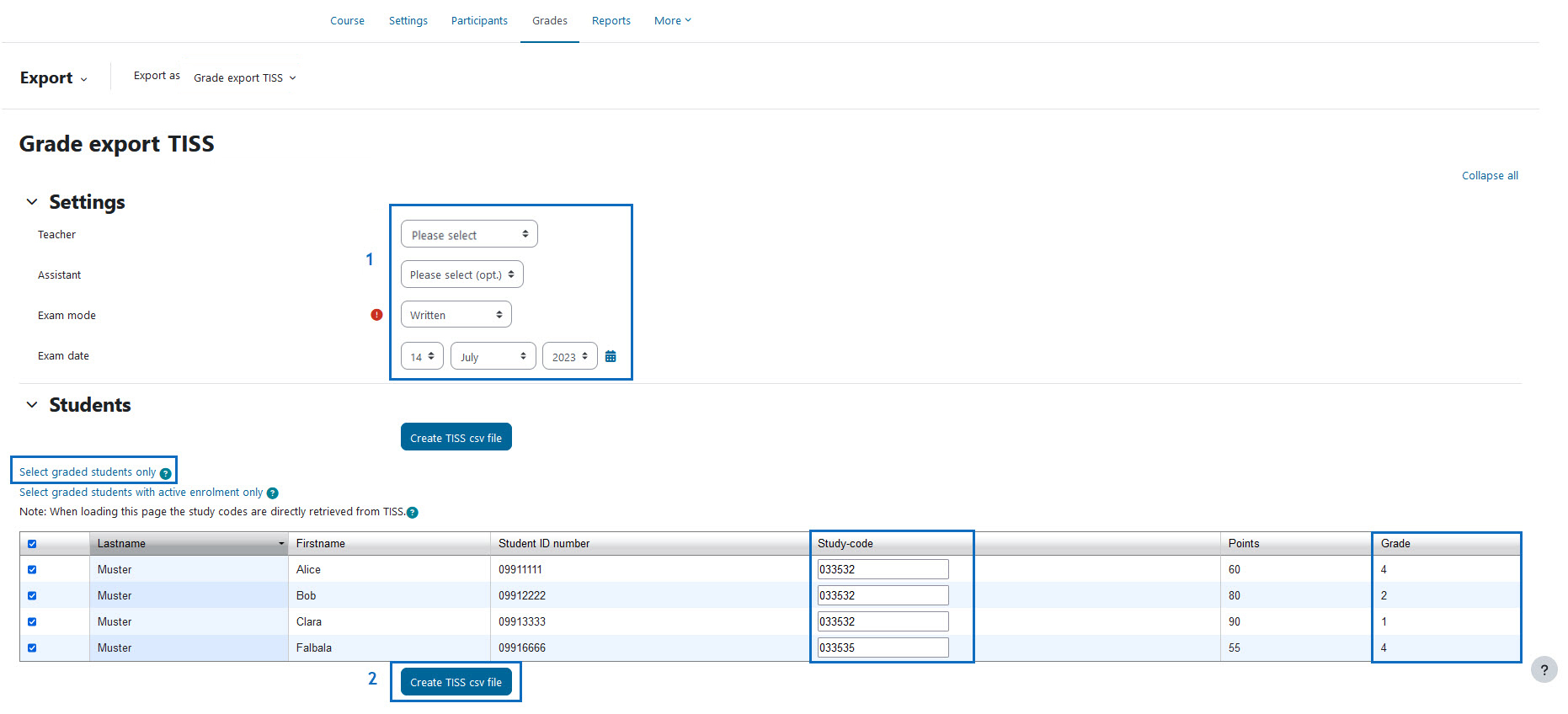Open the exam year dropdown showing 2023
Viewport: 1568px width, 714px height.
570,356
